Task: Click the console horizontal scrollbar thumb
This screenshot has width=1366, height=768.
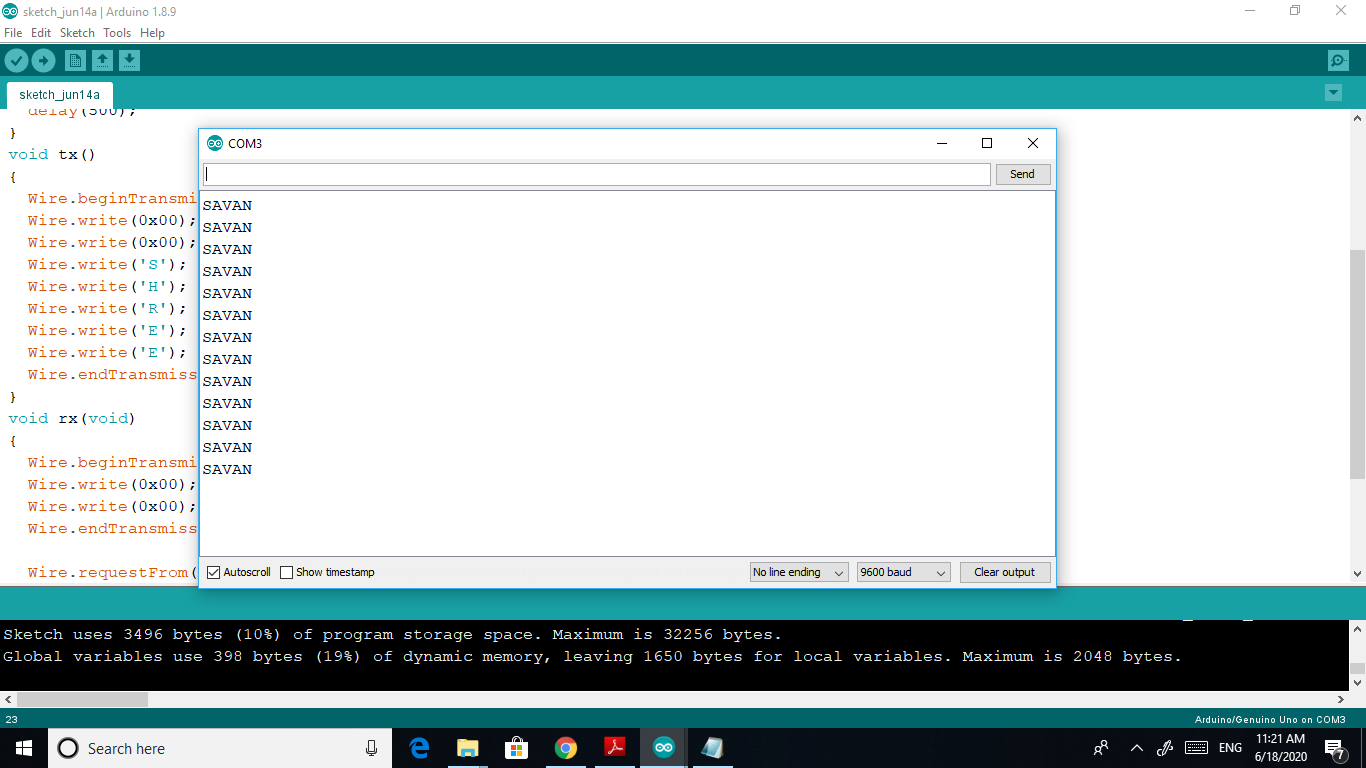Action: click(x=82, y=700)
